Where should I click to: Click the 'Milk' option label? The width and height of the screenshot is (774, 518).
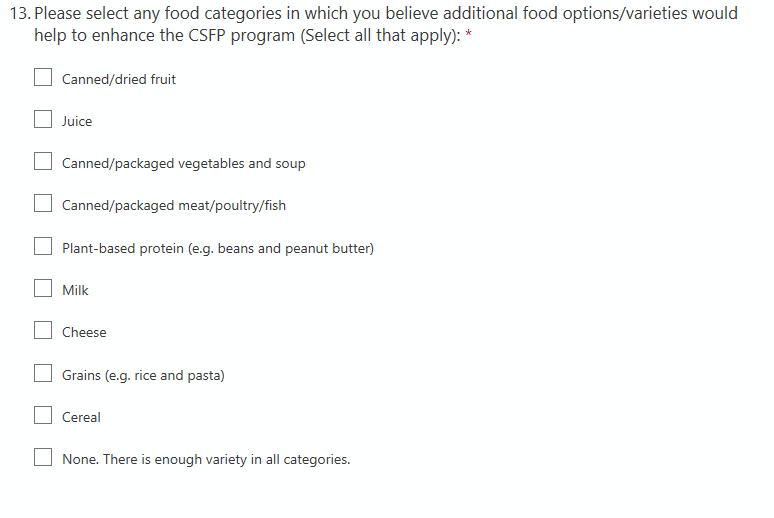click(x=75, y=290)
